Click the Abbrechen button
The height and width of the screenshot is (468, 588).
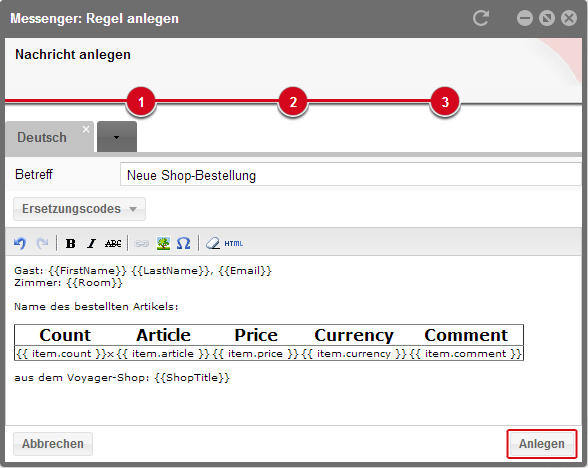click(53, 444)
